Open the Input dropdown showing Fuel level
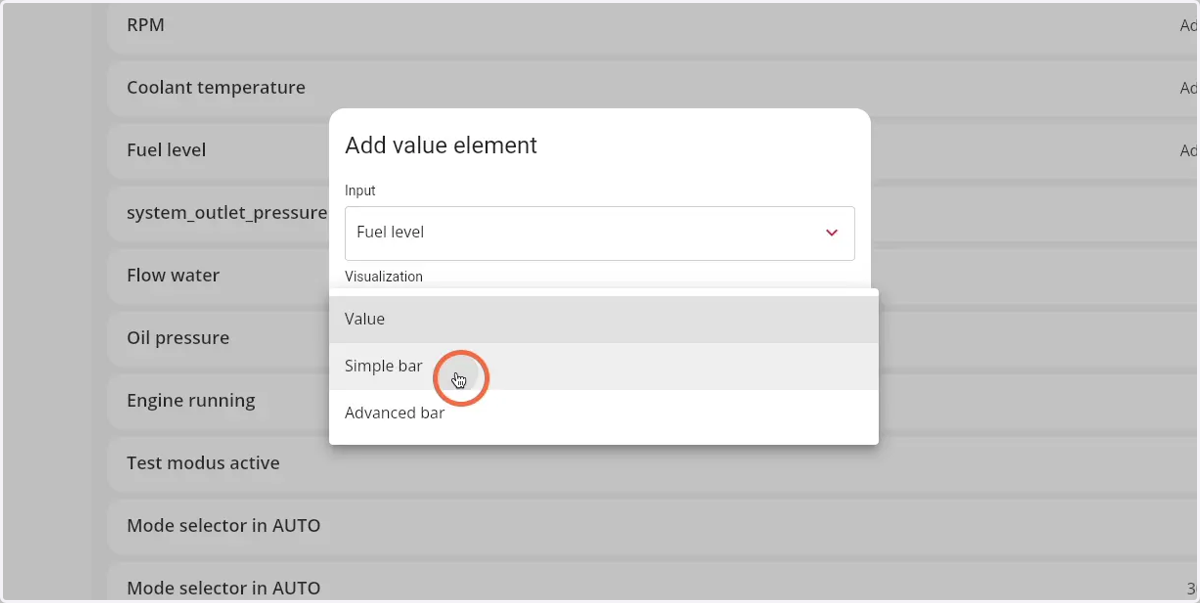This screenshot has height=603, width=1200. pos(599,233)
